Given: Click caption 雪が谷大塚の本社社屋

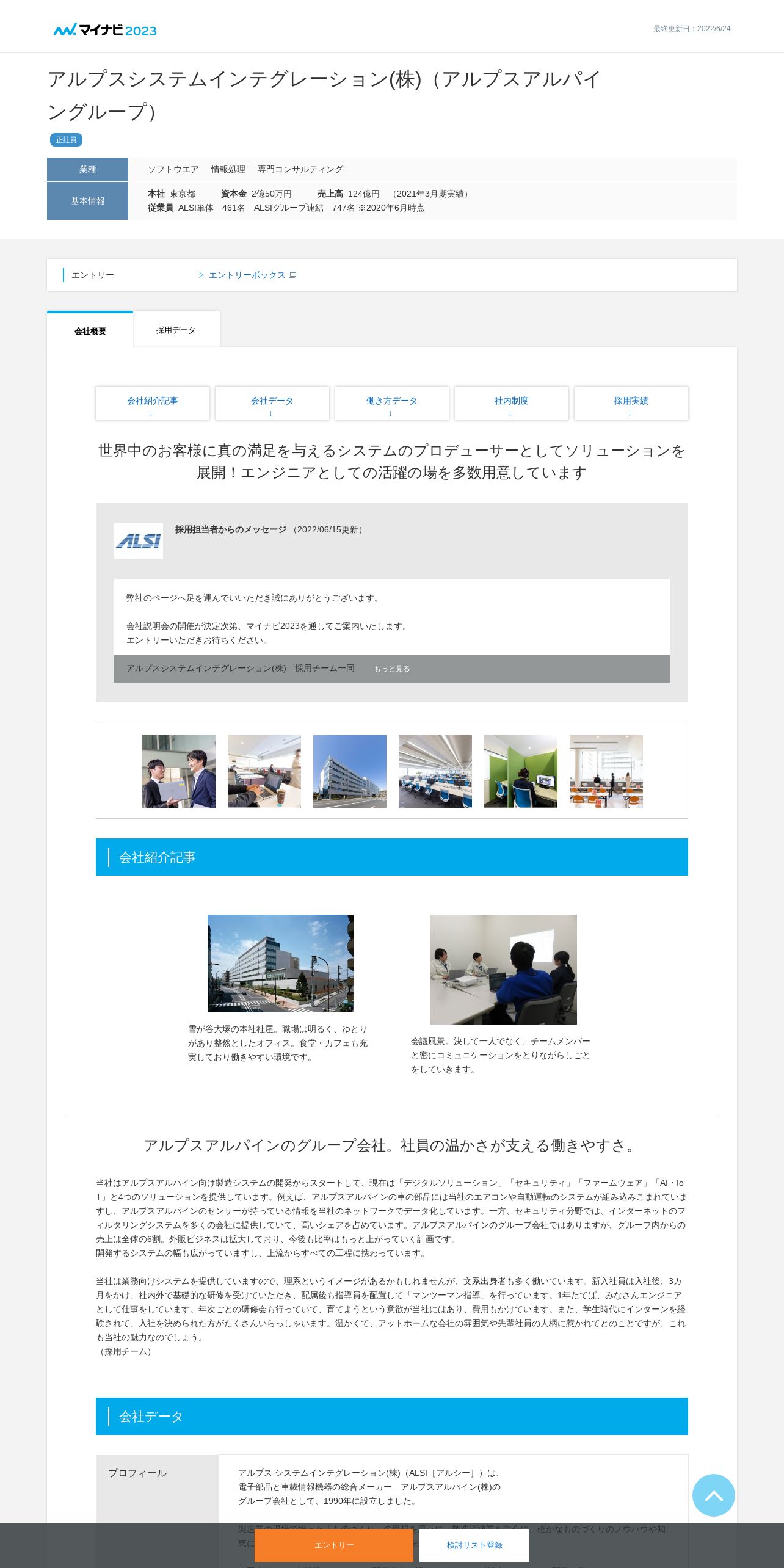Looking at the screenshot, I should click(x=278, y=1043).
